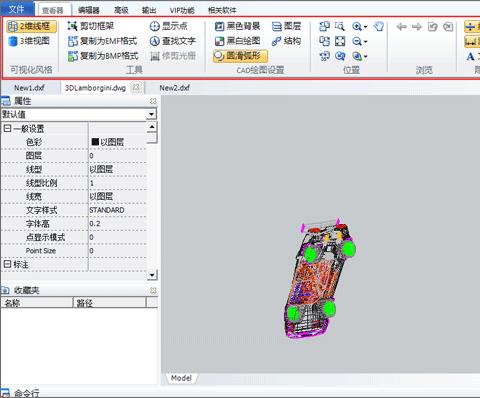Click the fit to window icon
This screenshot has height=398, width=480.
340,41
